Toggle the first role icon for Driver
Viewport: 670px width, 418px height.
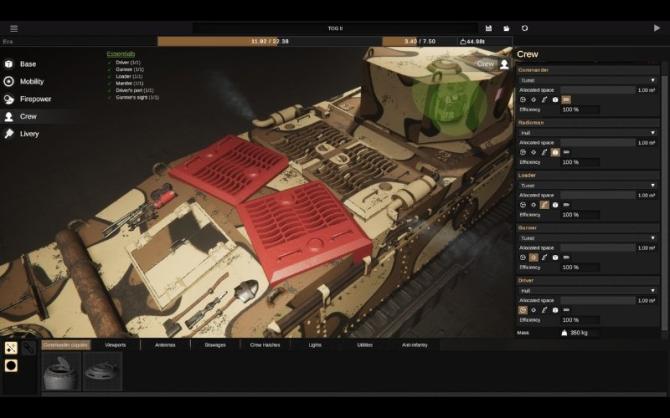[x=523, y=310]
